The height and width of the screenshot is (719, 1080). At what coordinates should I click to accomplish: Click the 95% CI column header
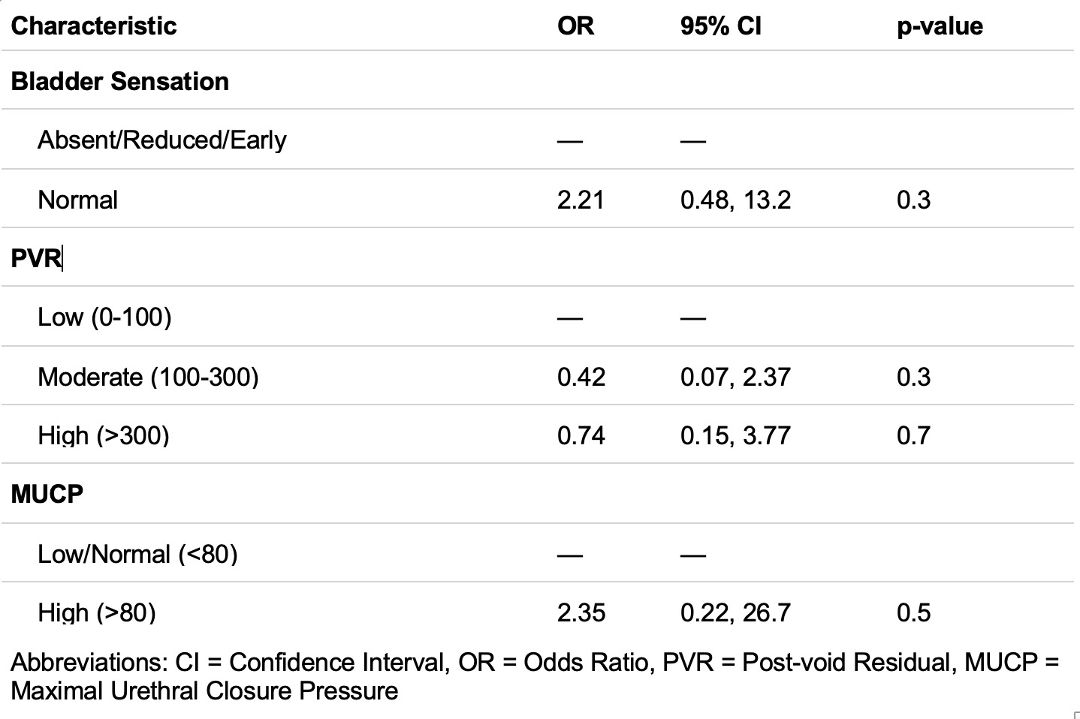[x=720, y=26]
